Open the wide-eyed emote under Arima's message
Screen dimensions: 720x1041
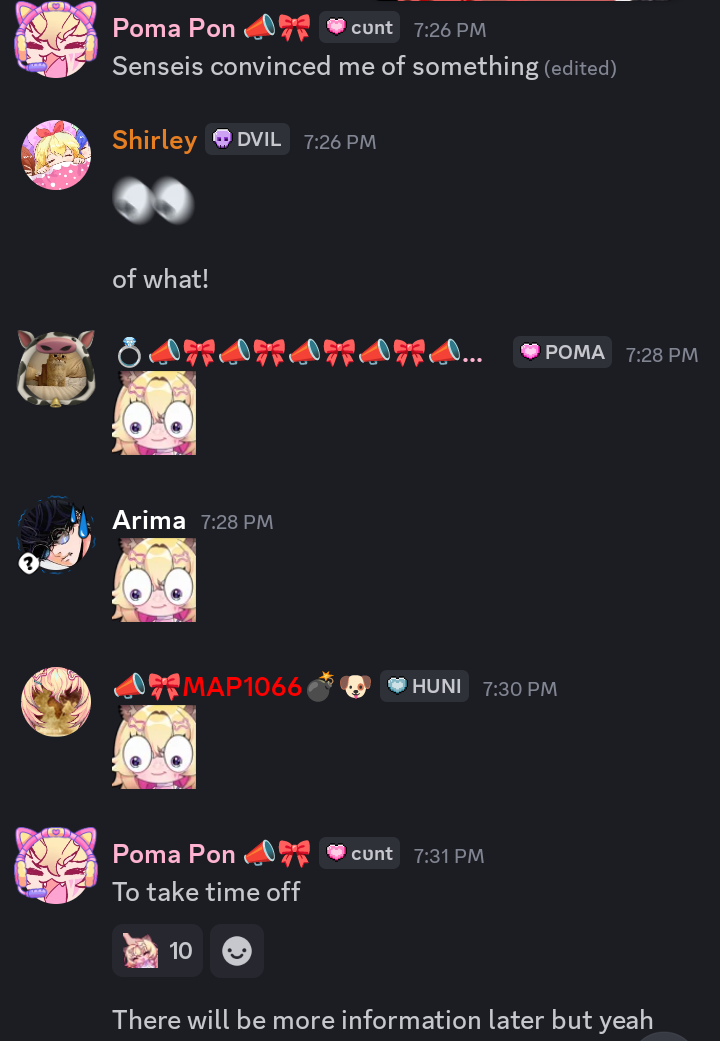point(154,580)
